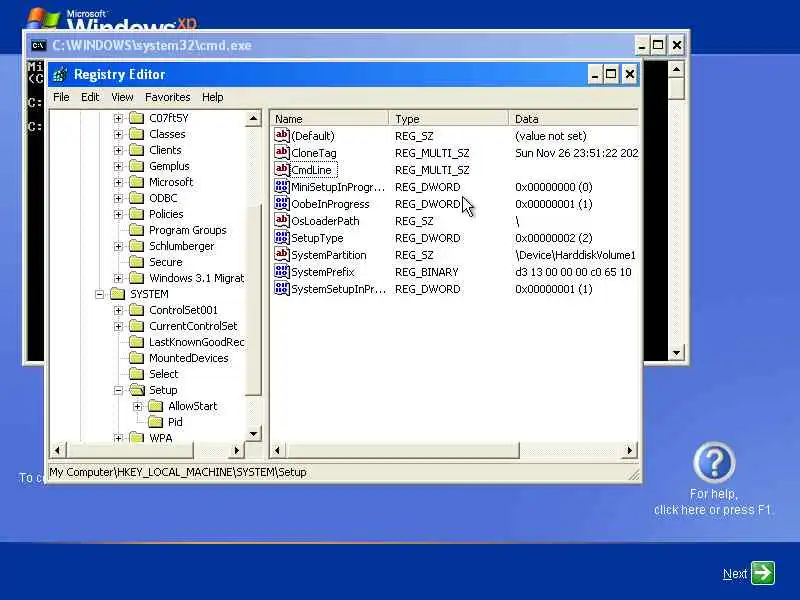The width and height of the screenshot is (800, 600).
Task: Open the Favorites menu
Action: pyautogui.click(x=168, y=97)
